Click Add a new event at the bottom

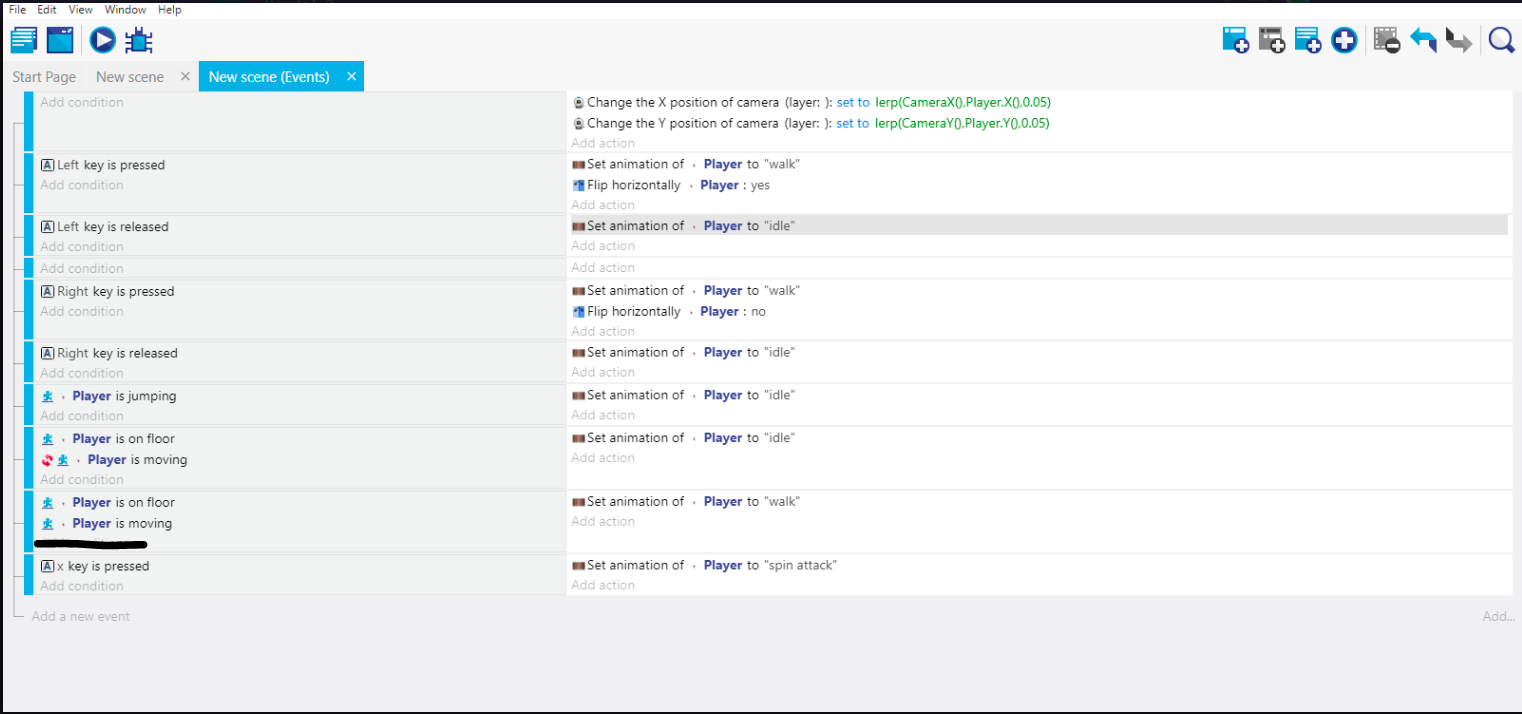coord(80,616)
